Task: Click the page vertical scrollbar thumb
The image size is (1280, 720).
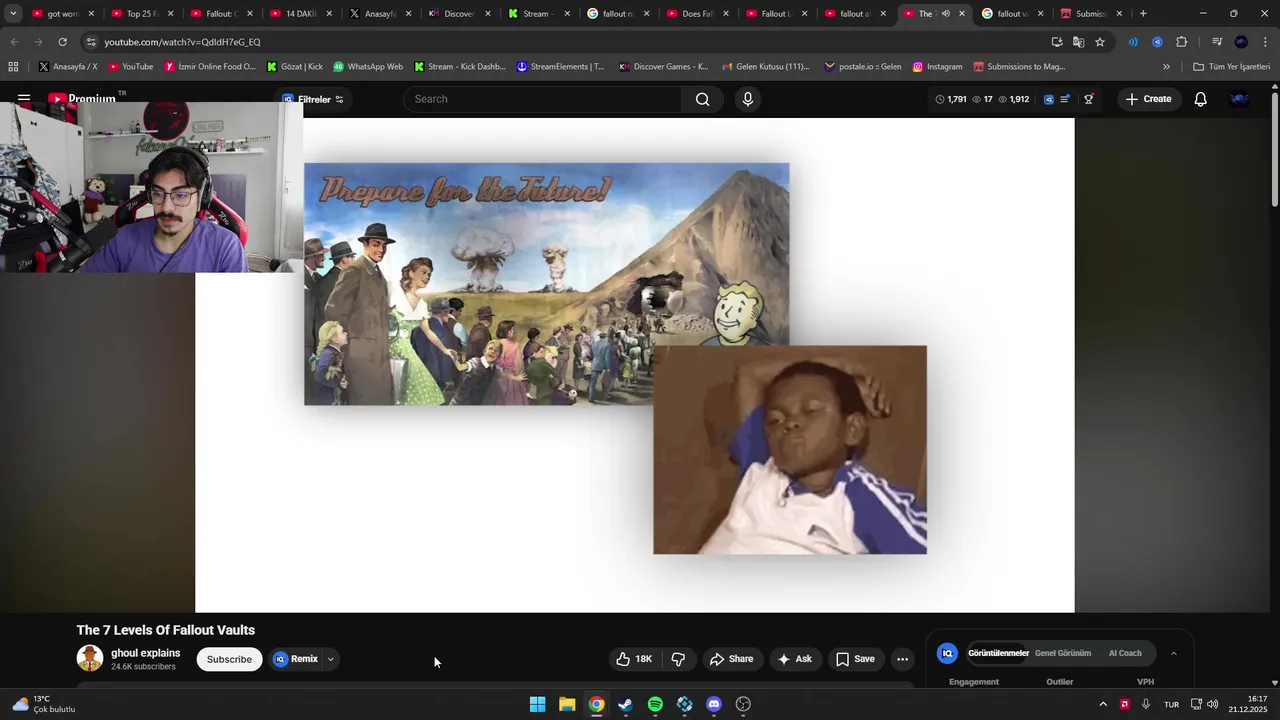Action: point(1275,150)
